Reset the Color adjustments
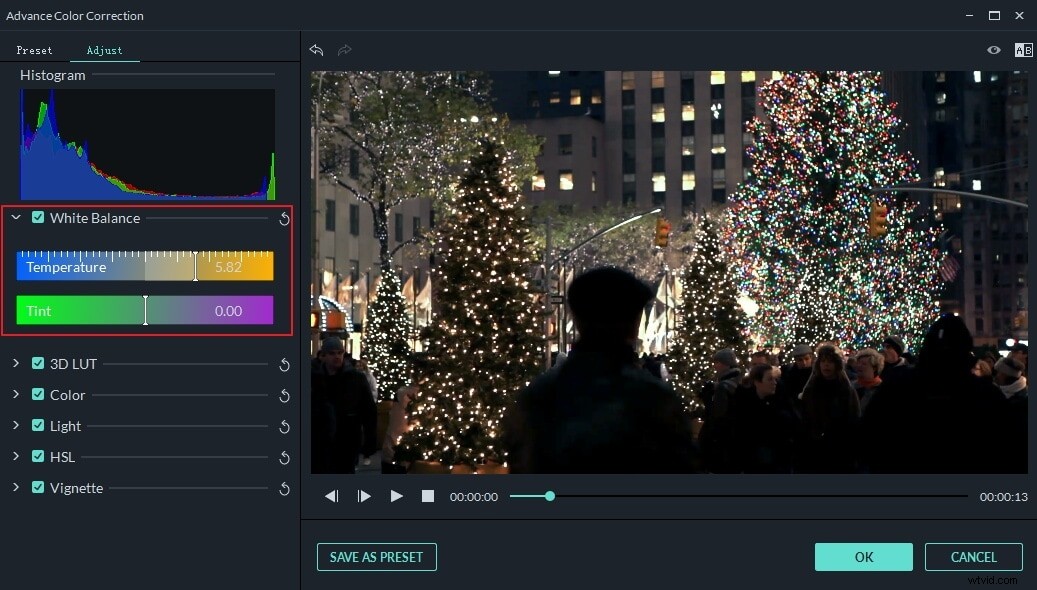This screenshot has width=1037, height=590. [284, 395]
